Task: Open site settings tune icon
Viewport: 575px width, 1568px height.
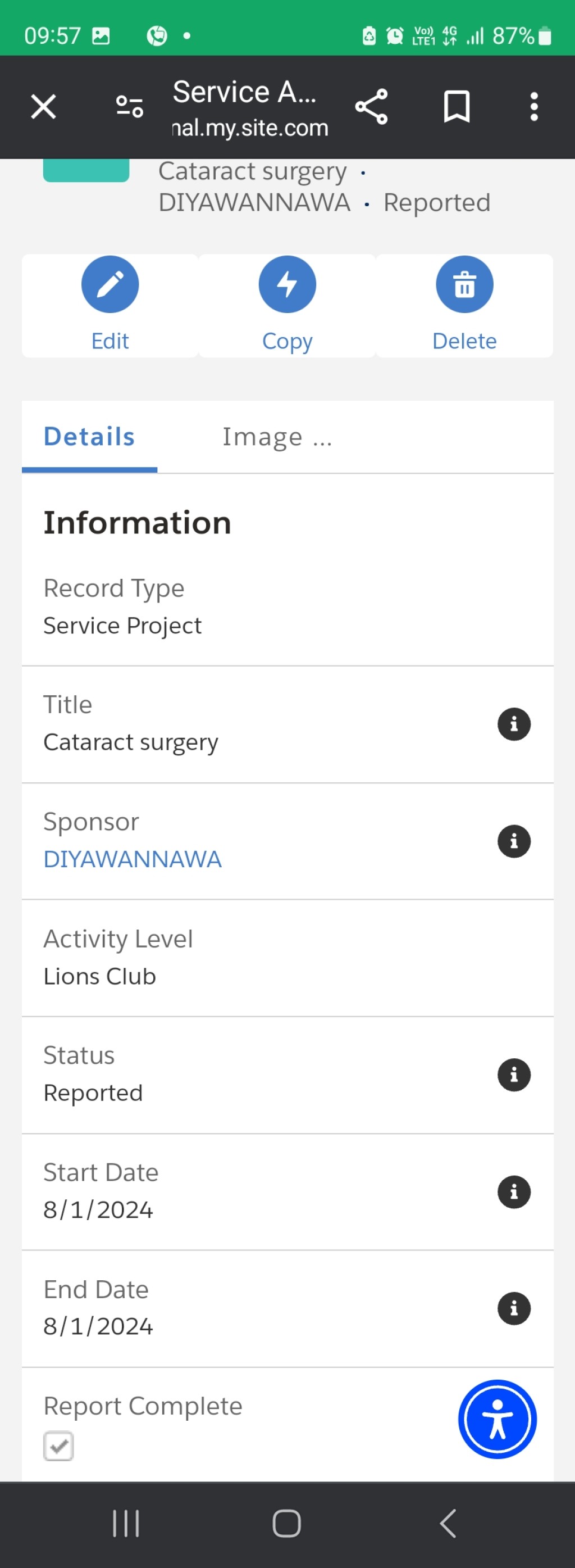Action: pos(130,107)
